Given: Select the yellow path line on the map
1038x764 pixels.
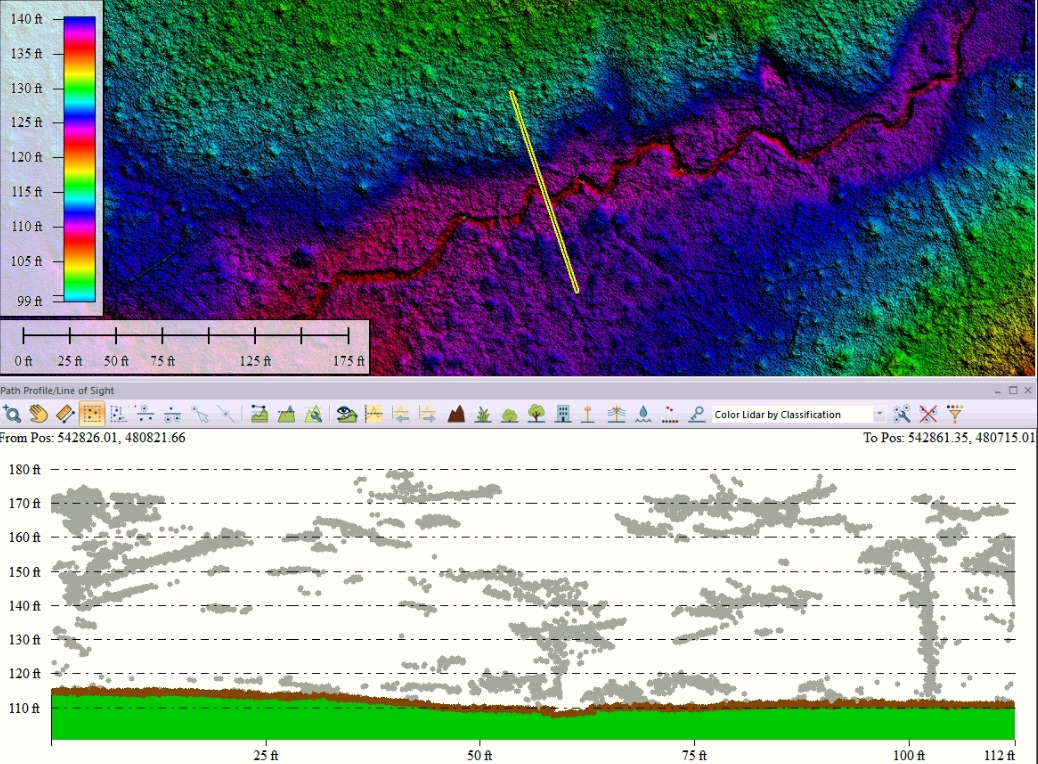Looking at the screenshot, I should point(545,190).
